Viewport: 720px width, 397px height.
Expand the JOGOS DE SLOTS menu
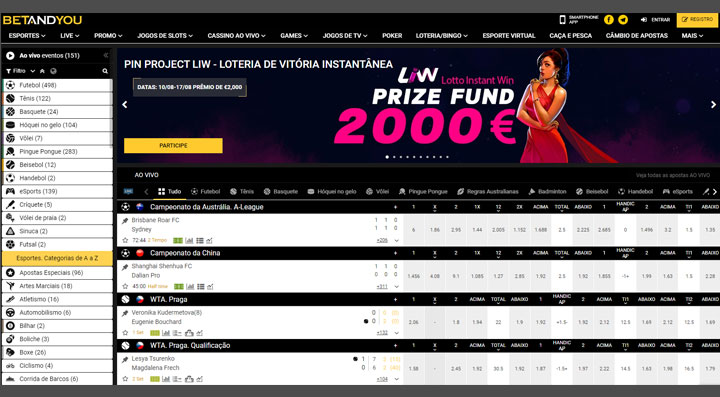165,35
